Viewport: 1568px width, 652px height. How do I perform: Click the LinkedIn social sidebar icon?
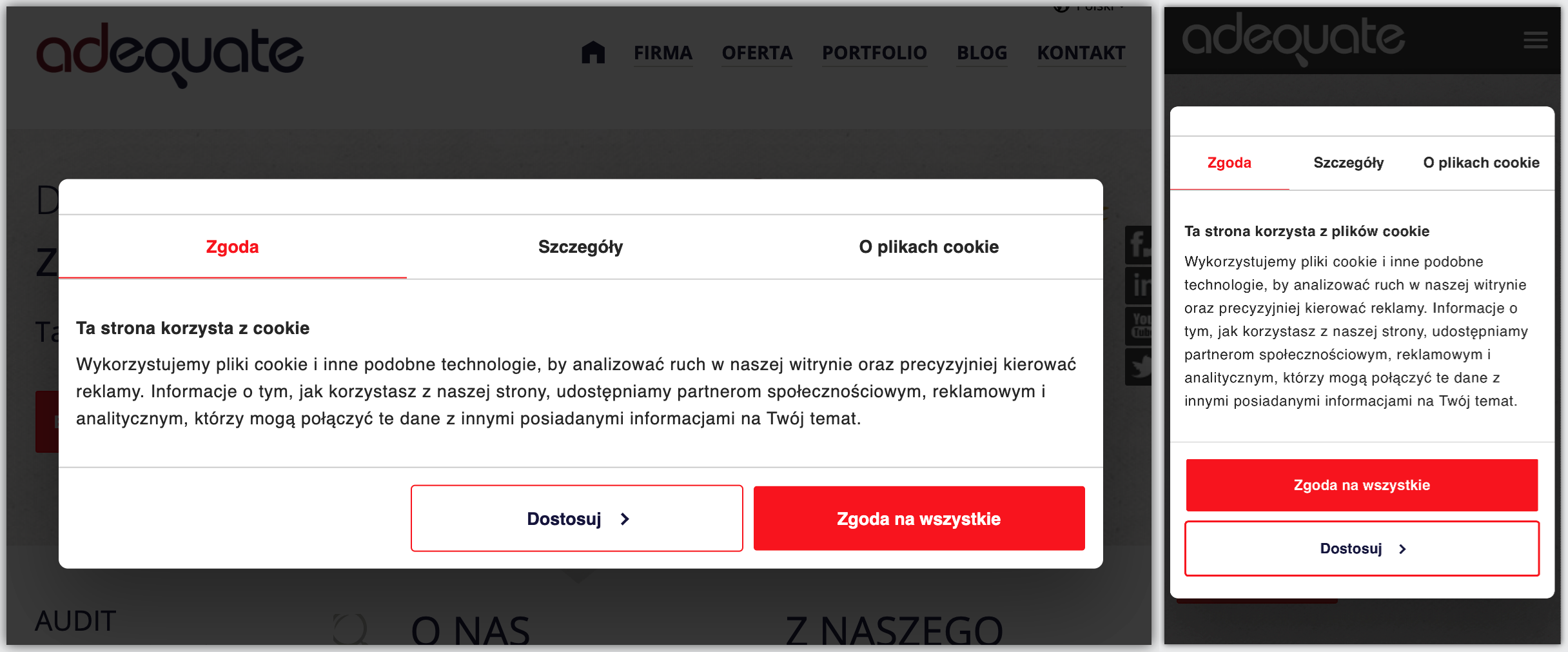point(1139,285)
